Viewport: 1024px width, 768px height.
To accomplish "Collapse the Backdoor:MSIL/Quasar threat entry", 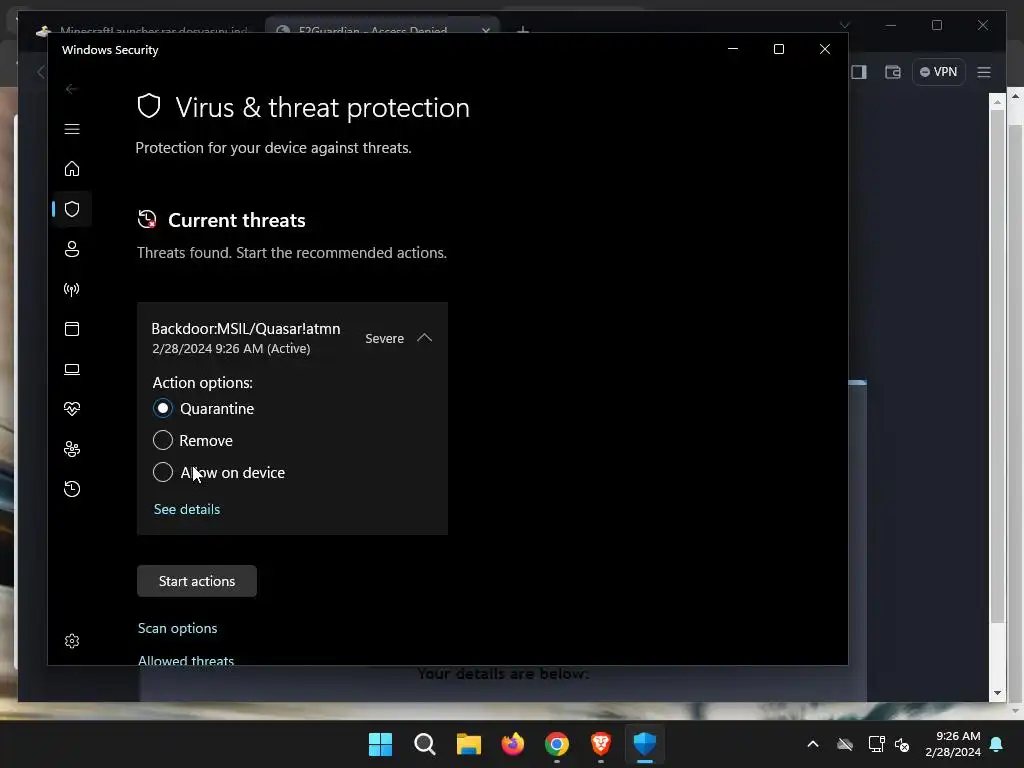I will pyautogui.click(x=424, y=338).
